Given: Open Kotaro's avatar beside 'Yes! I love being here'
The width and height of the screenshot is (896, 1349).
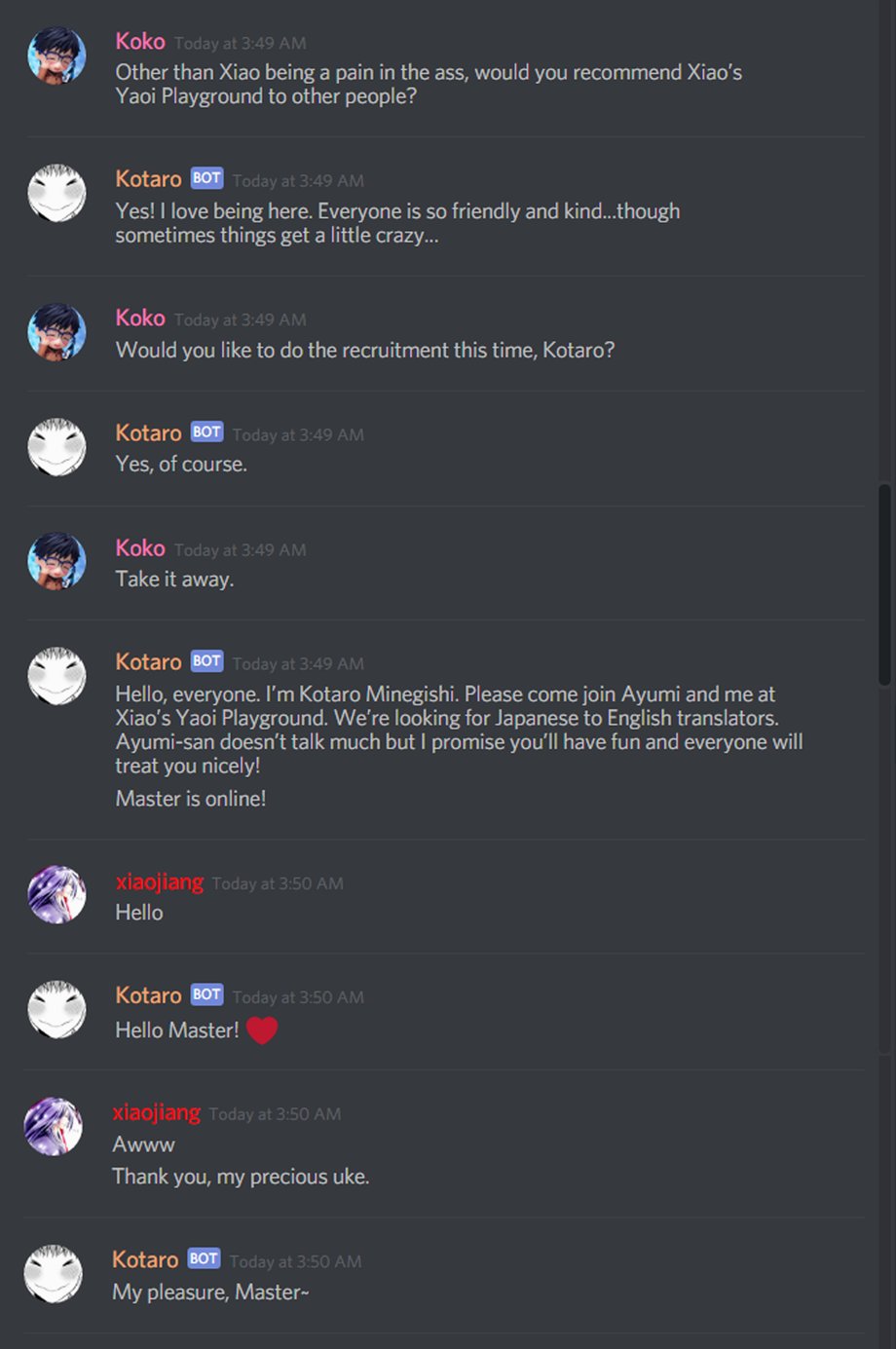Looking at the screenshot, I should click(56, 193).
